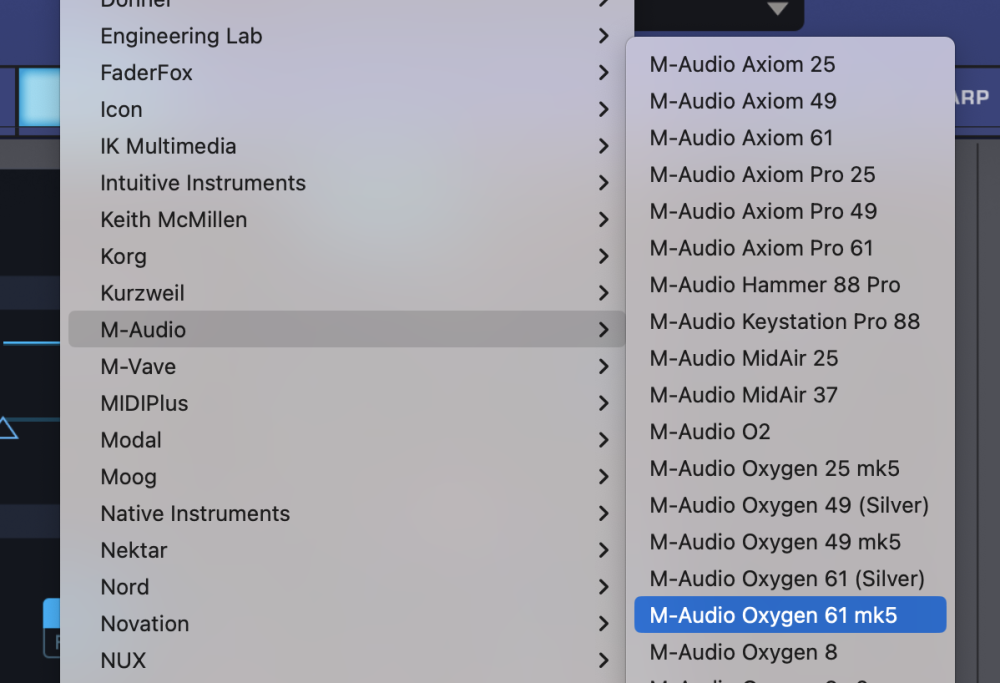Select M-Audio Oxygen 8 entry
Screen dimensions: 1000x683
coord(743,652)
